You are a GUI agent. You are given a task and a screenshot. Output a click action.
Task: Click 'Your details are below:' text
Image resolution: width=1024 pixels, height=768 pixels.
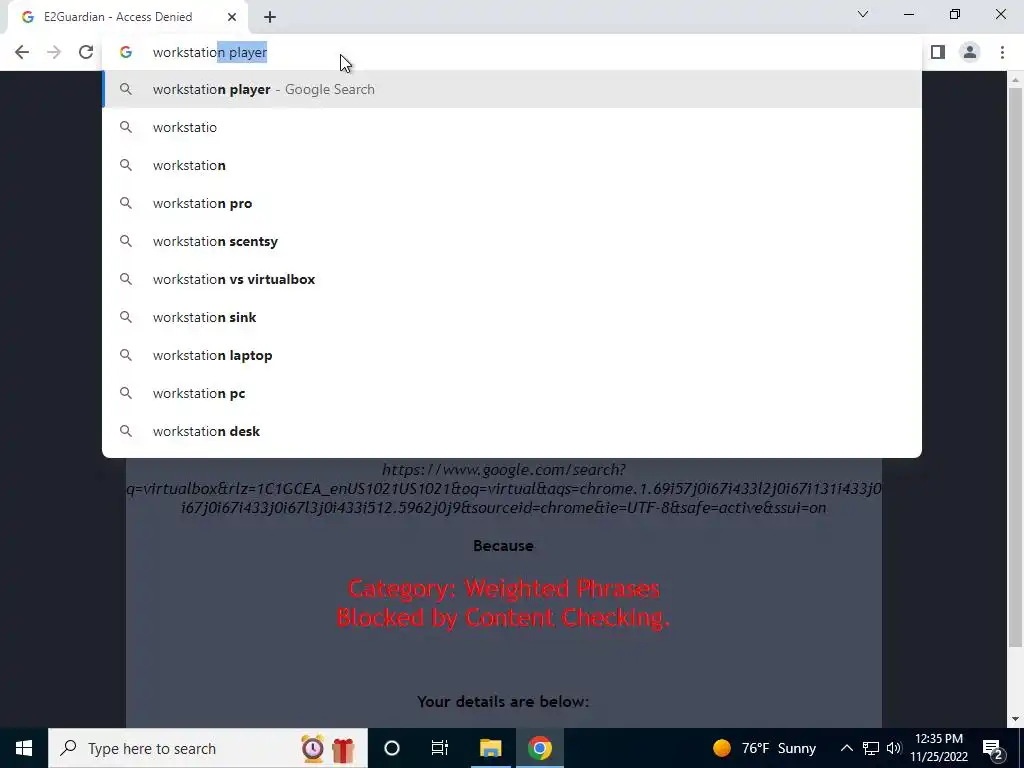[504, 701]
